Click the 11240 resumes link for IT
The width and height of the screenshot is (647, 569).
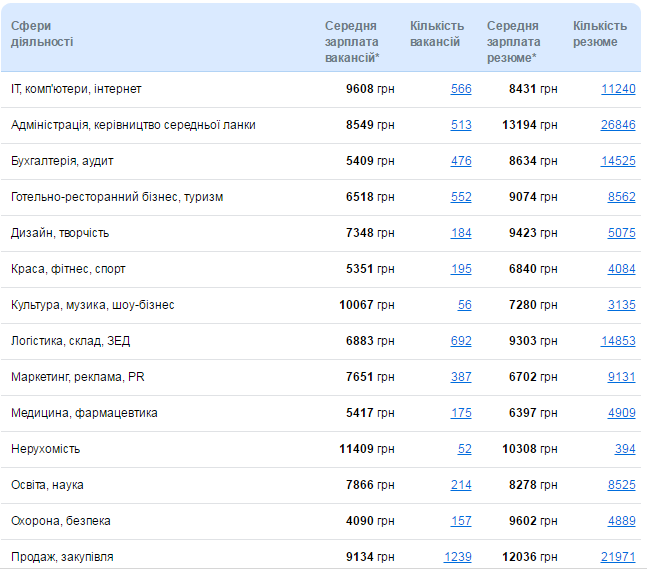point(618,89)
